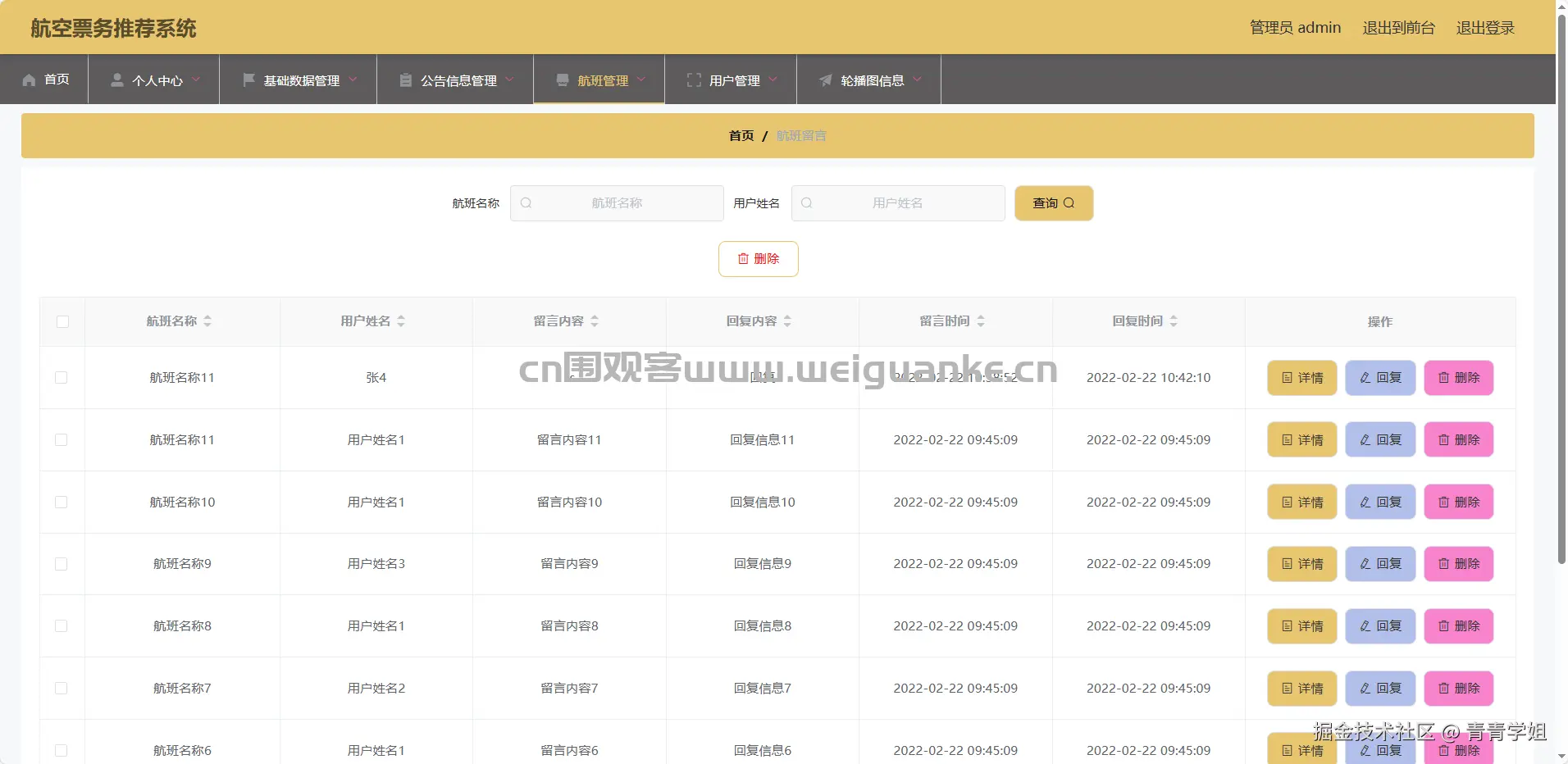The height and width of the screenshot is (764, 1568).
Task: Check the checkbox for 航班名称9 row
Action: (x=62, y=564)
